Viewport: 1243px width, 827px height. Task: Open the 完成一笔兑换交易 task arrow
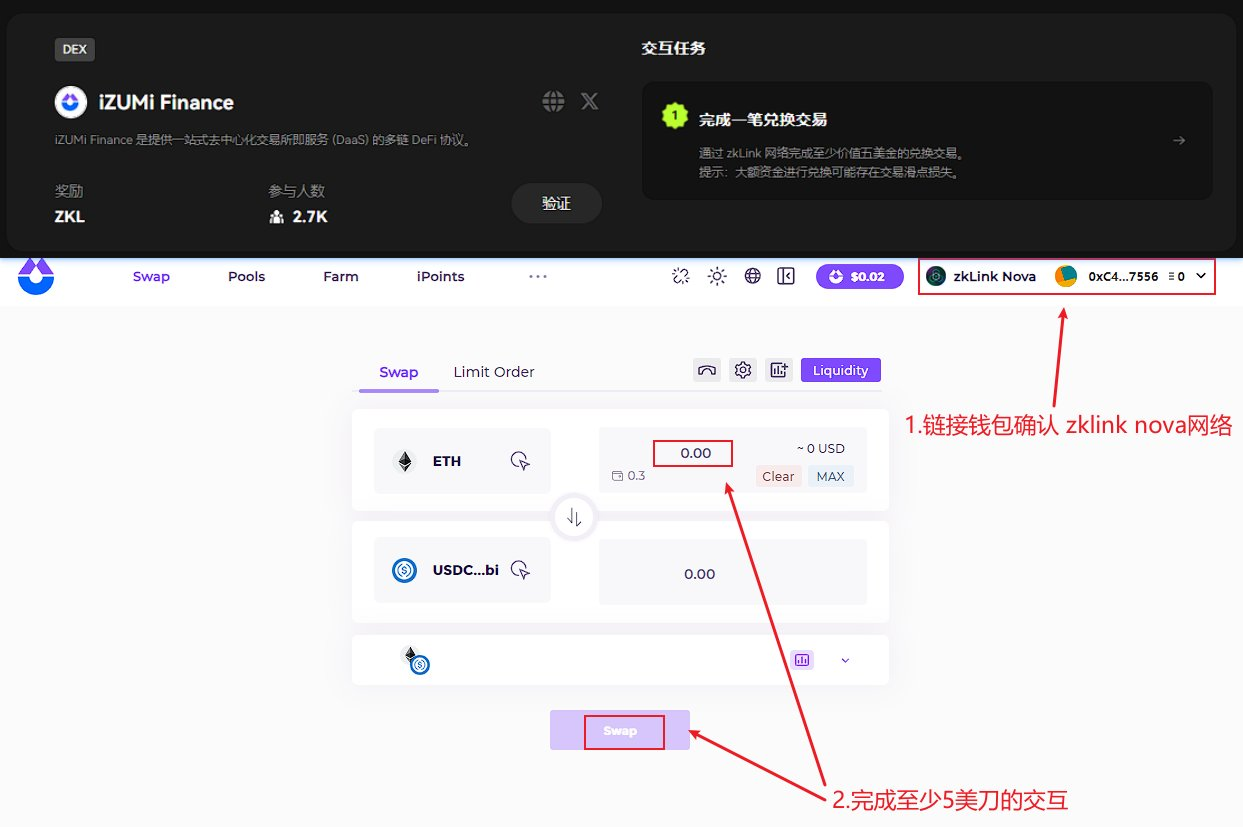pos(1179,140)
